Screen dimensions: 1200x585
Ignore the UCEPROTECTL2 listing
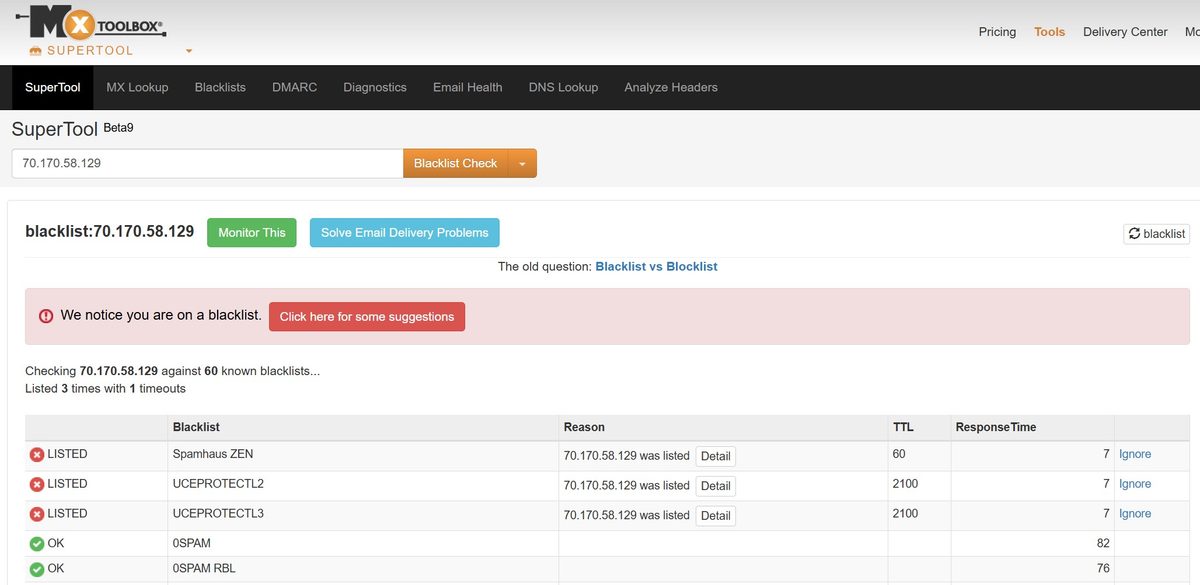tap(1135, 484)
